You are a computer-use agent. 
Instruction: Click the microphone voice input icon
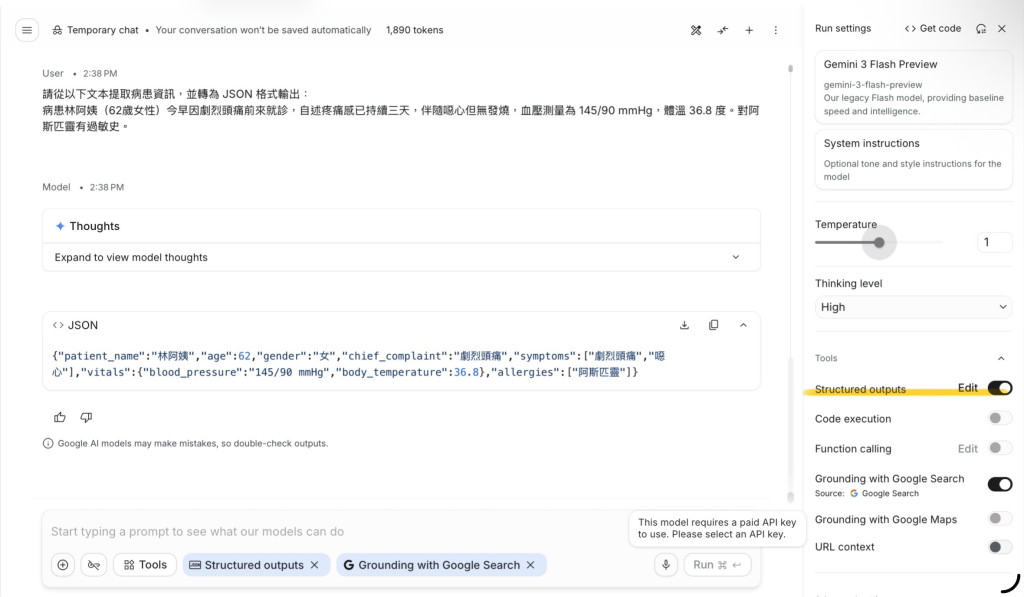tap(666, 565)
